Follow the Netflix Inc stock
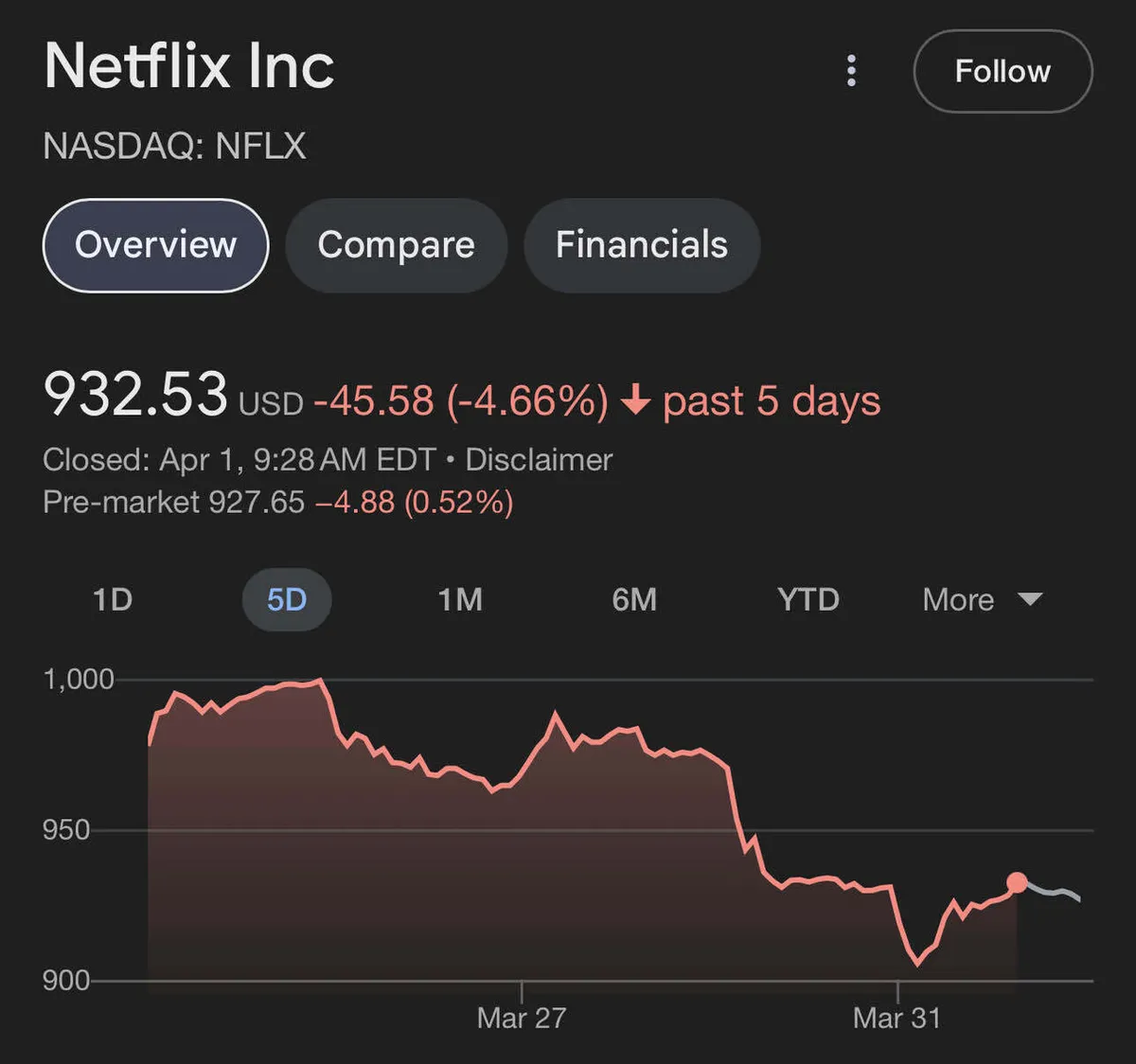The height and width of the screenshot is (1064, 1136). point(1003,71)
